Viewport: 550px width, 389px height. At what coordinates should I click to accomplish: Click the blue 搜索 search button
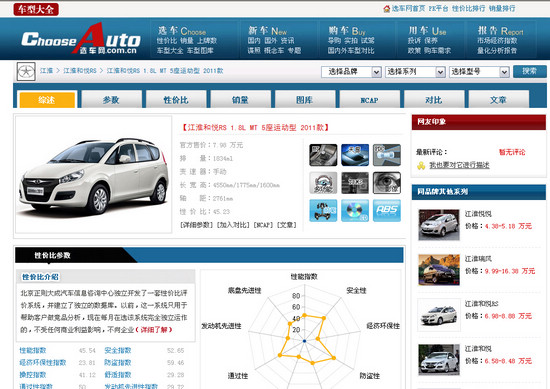[529, 72]
